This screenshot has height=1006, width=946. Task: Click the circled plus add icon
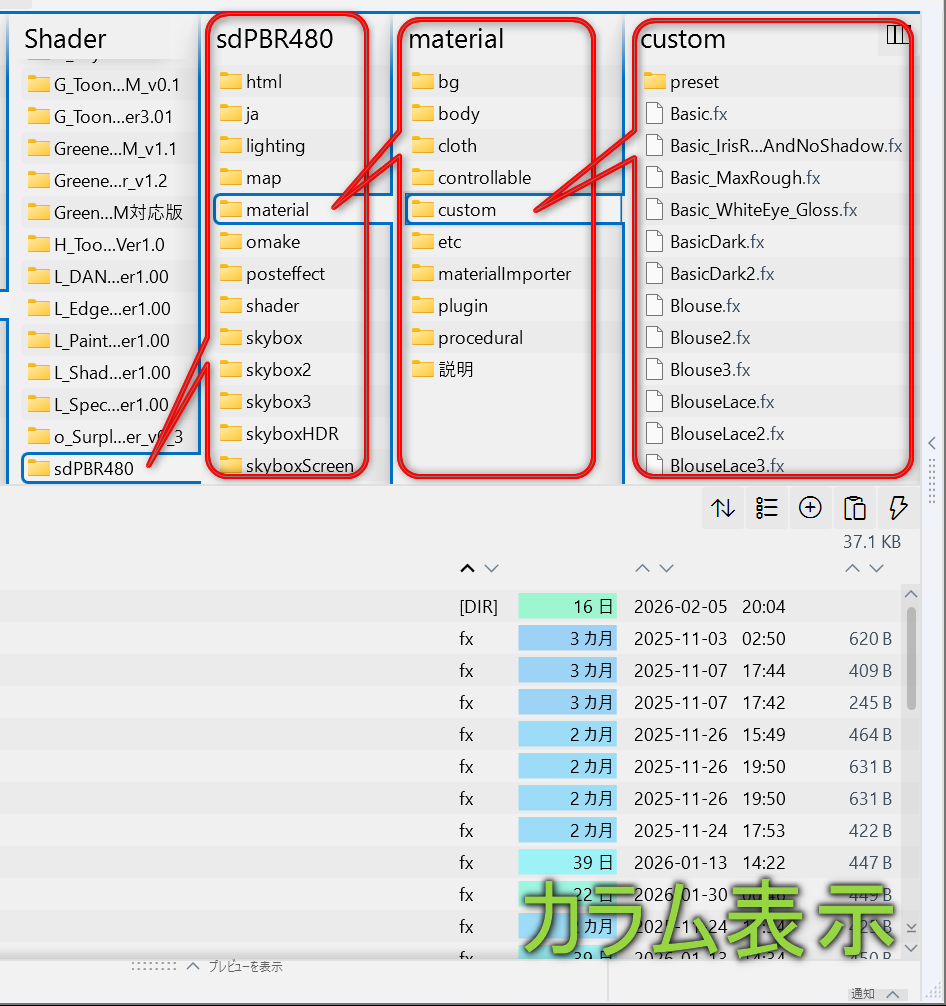[x=810, y=508]
